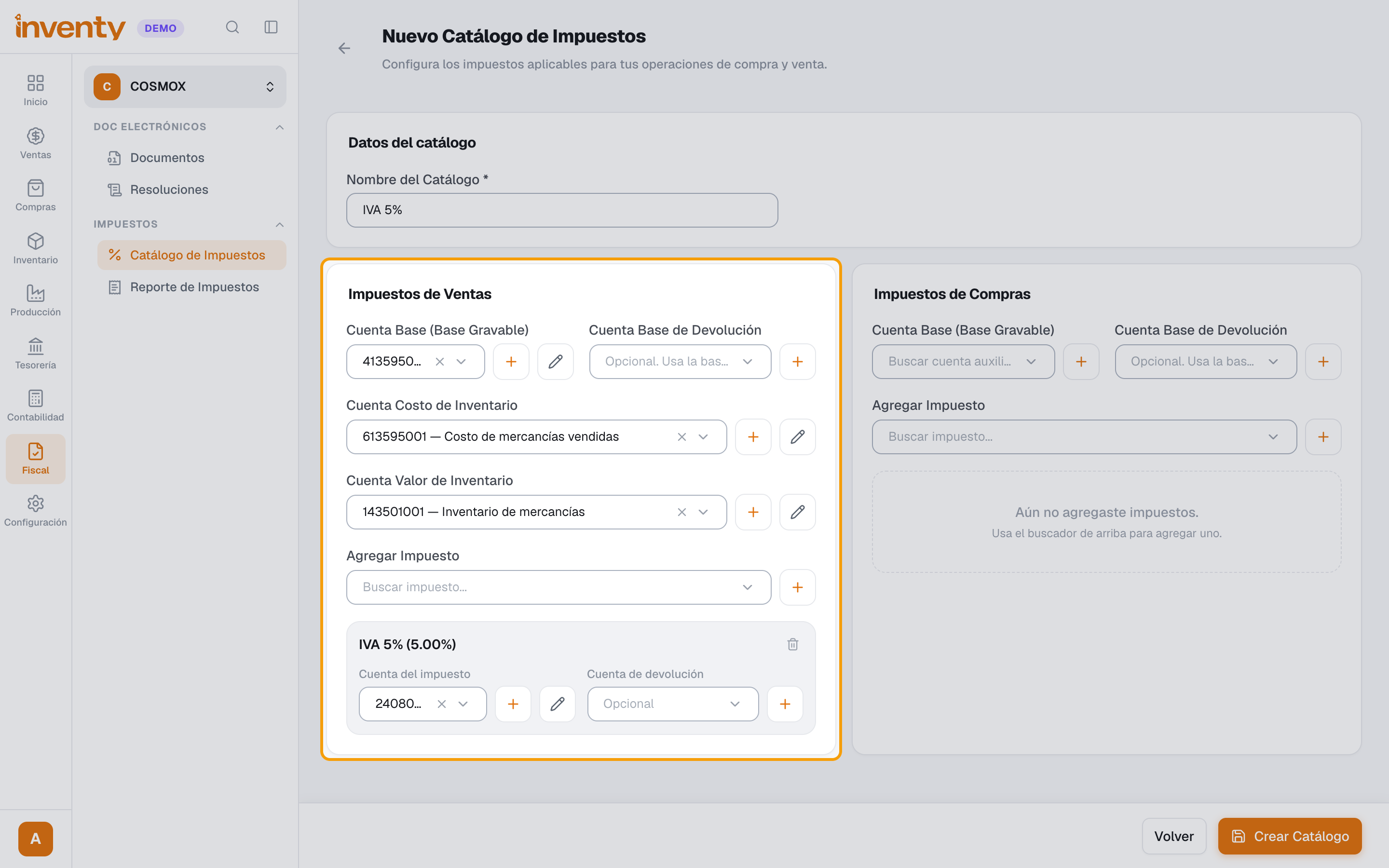Clear the 613595001 Costo de mercancías selection
Viewport: 1389px width, 868px height.
682,437
